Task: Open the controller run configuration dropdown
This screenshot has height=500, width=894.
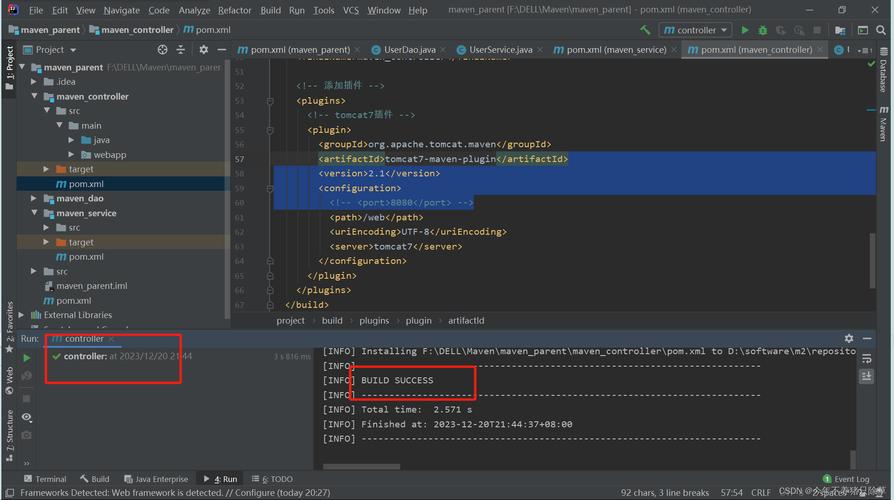Action: click(x=696, y=30)
